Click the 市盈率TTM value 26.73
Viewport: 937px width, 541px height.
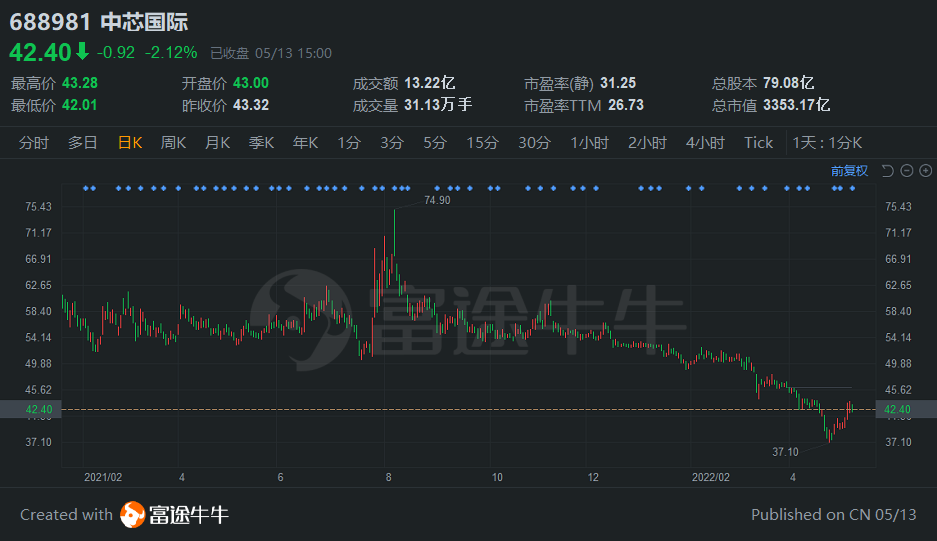pyautogui.click(x=626, y=105)
